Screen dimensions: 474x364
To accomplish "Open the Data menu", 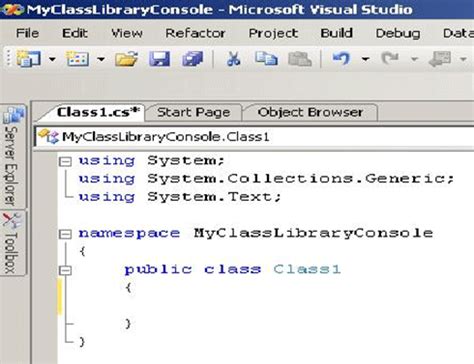I will pyautogui.click(x=458, y=33).
